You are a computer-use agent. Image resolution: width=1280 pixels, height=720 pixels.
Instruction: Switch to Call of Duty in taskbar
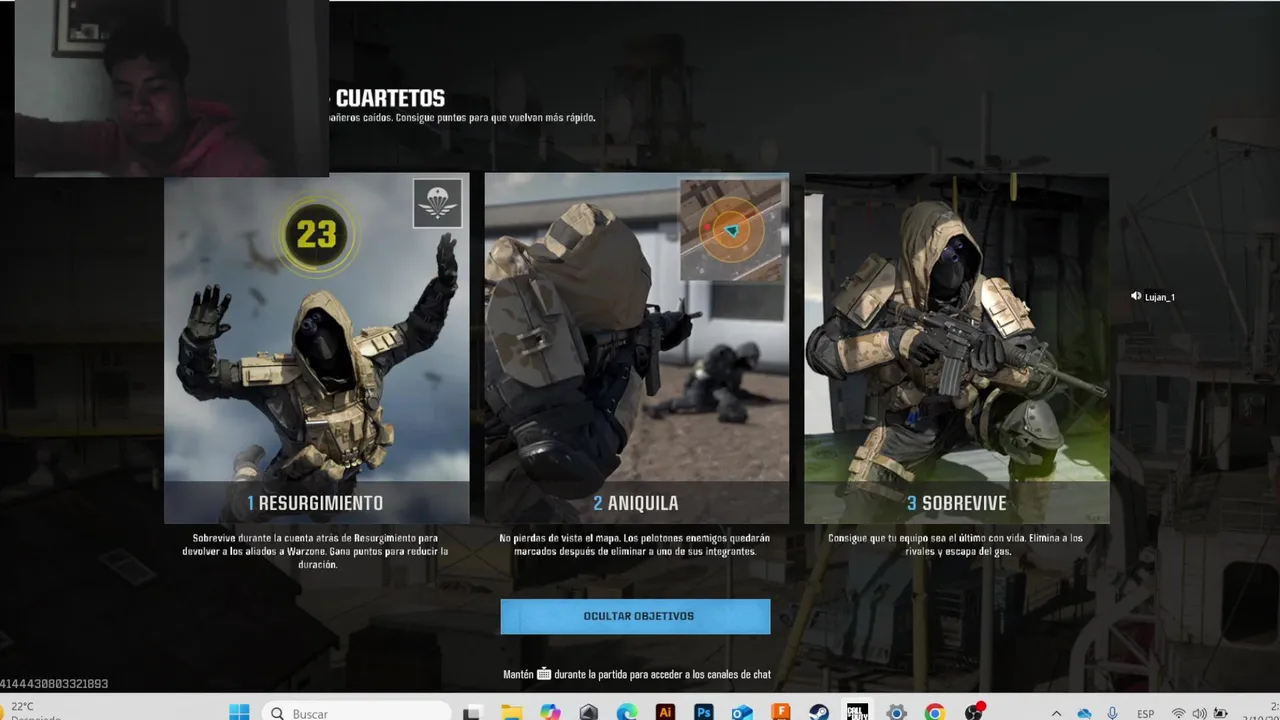pos(857,712)
